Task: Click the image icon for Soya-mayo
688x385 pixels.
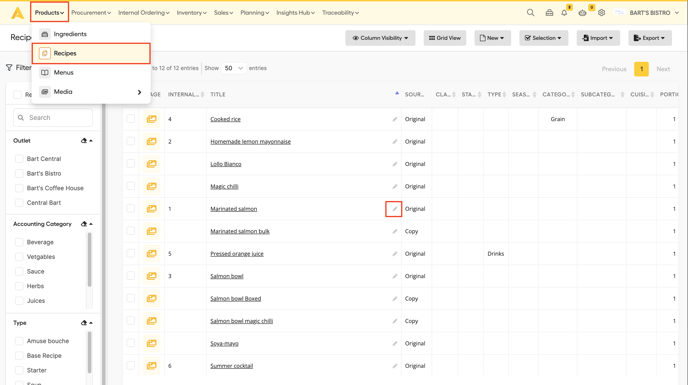Action: click(x=151, y=343)
